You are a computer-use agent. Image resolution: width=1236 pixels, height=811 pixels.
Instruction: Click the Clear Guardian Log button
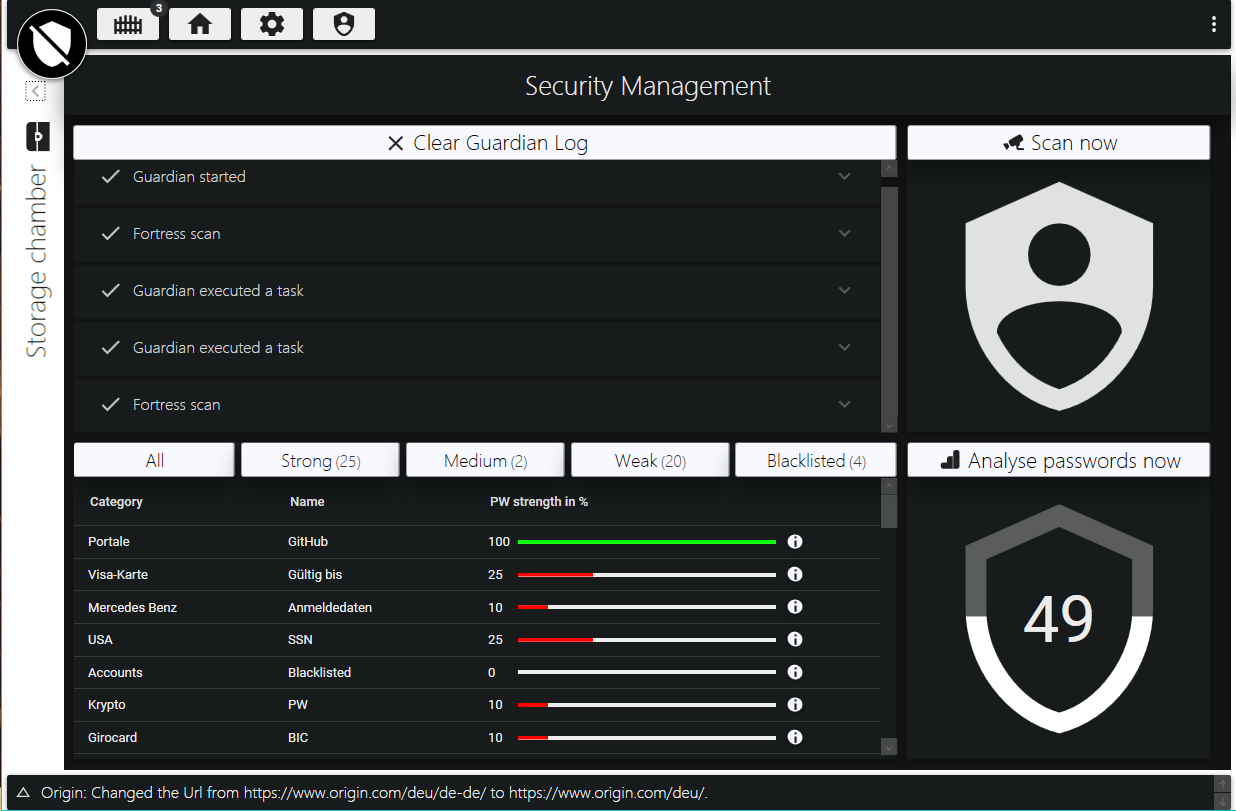485,142
